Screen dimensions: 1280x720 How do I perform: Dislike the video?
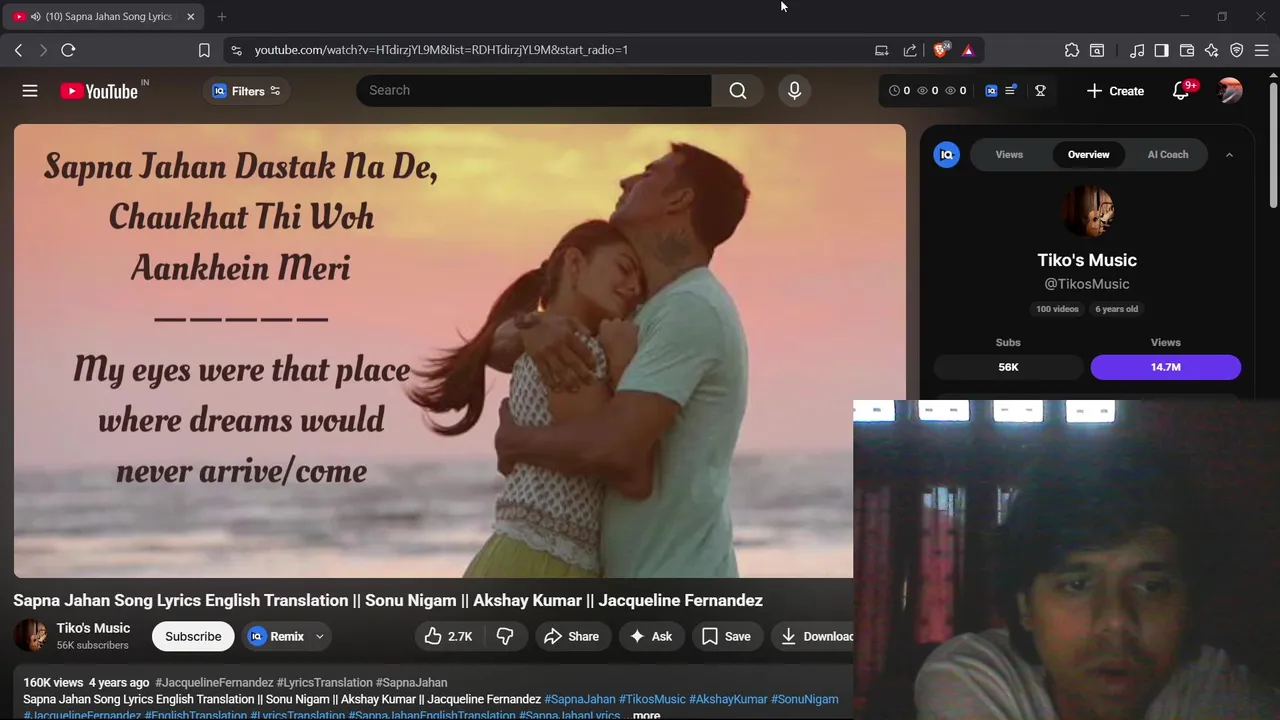[x=505, y=636]
